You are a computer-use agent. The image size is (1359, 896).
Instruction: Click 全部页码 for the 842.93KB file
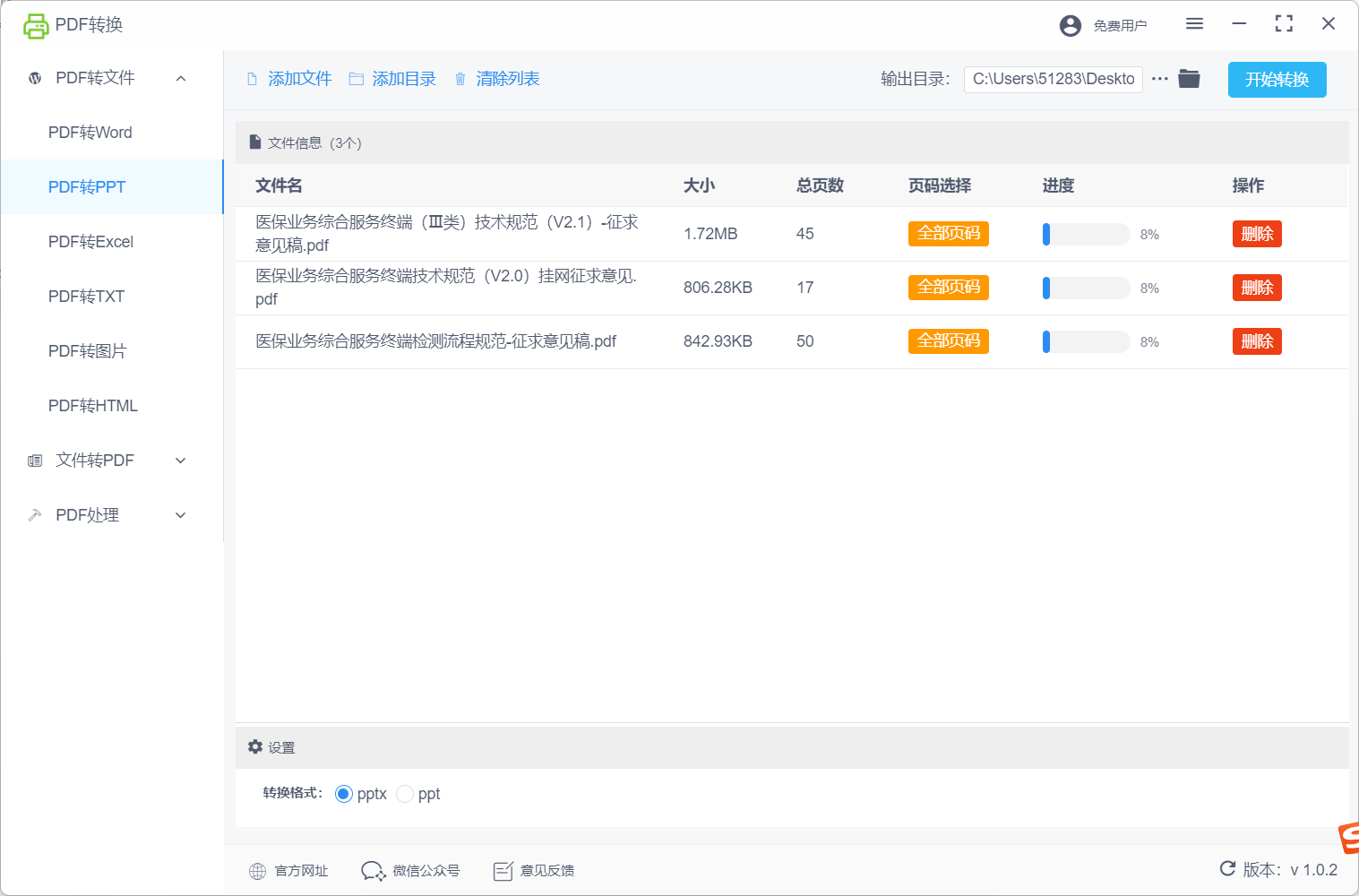948,341
